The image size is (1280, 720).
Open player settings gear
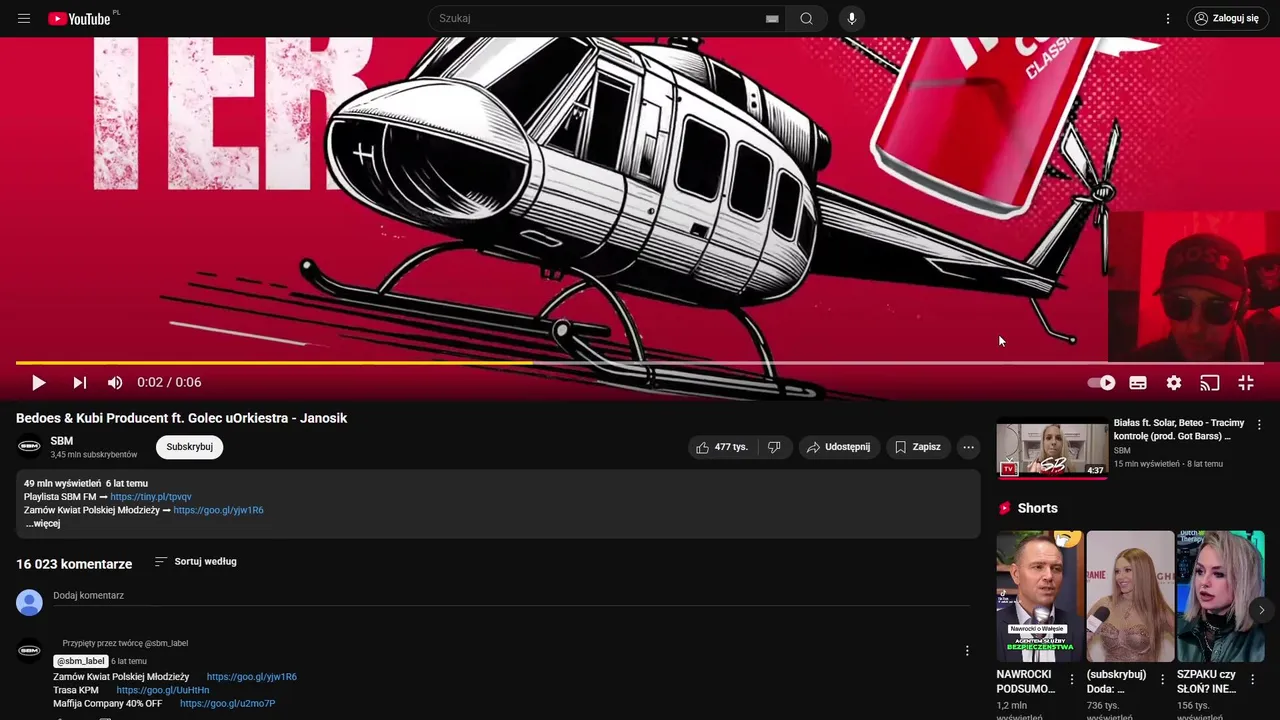1174,382
